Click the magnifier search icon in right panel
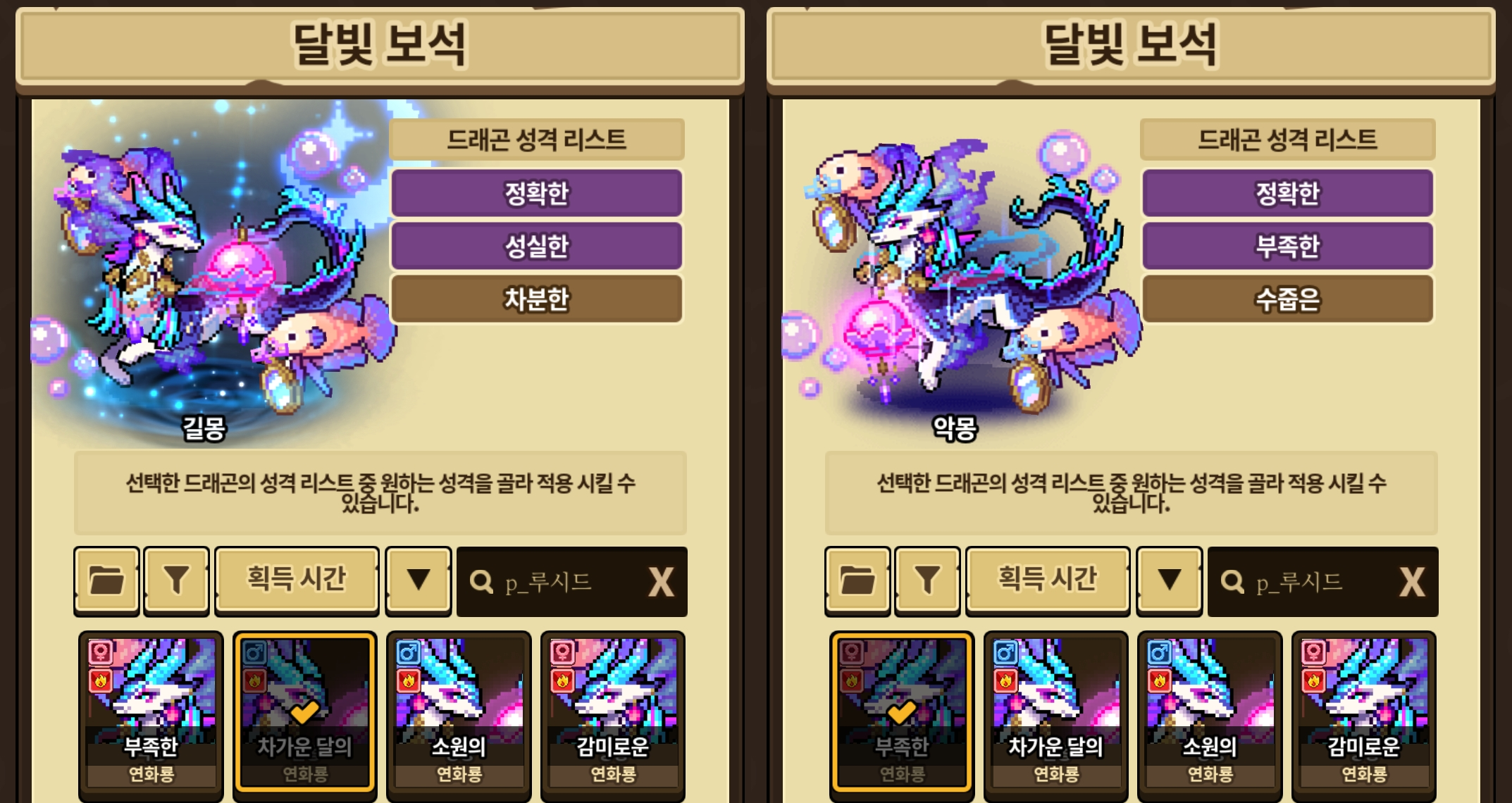 (x=1232, y=582)
